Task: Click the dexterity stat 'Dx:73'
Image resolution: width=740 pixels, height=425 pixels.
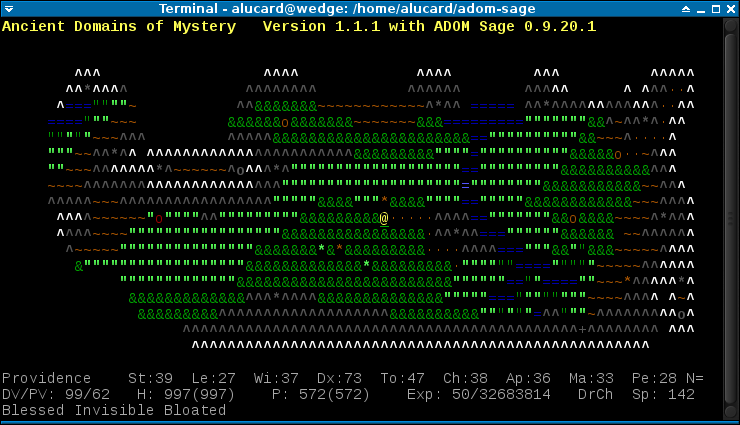Action: pos(339,378)
